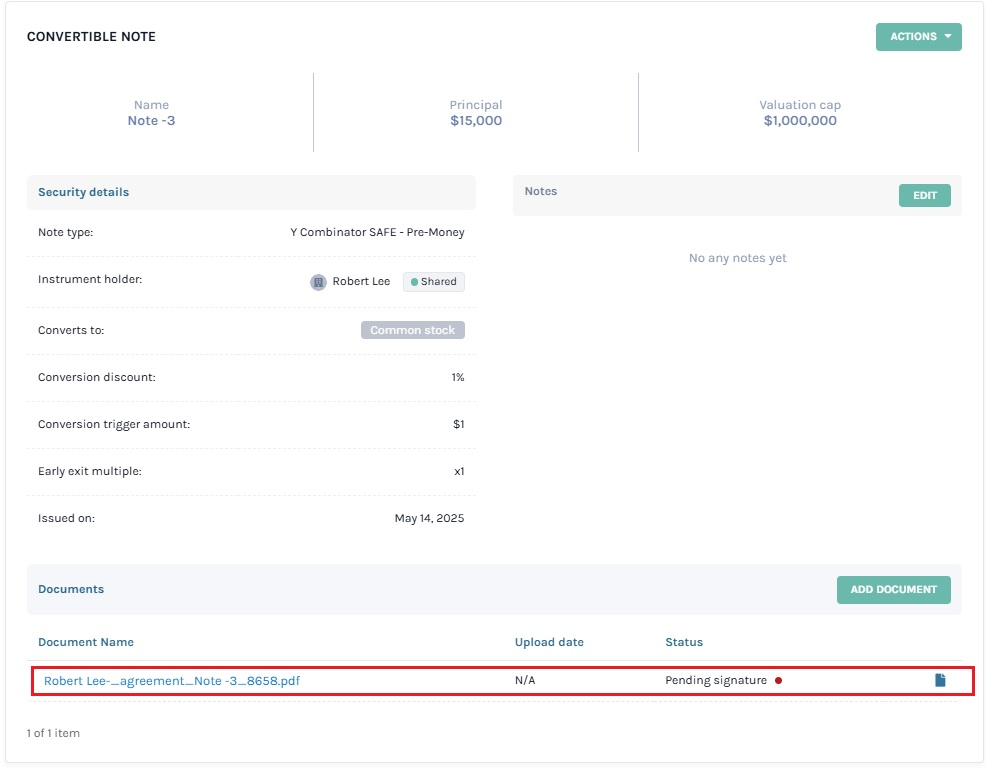
Task: Click the 1% conversion discount value
Action: pos(458,377)
